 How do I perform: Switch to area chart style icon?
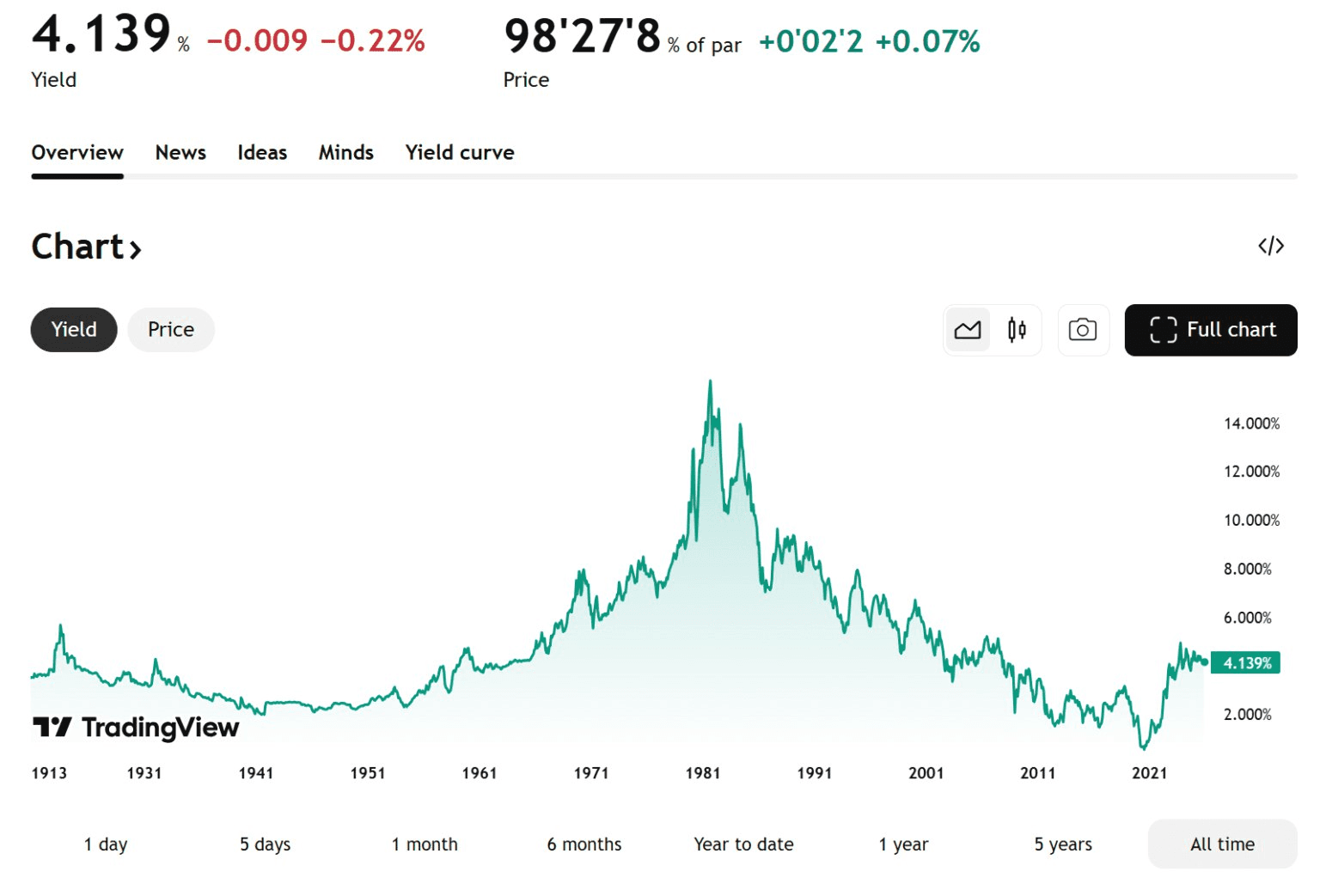(968, 330)
